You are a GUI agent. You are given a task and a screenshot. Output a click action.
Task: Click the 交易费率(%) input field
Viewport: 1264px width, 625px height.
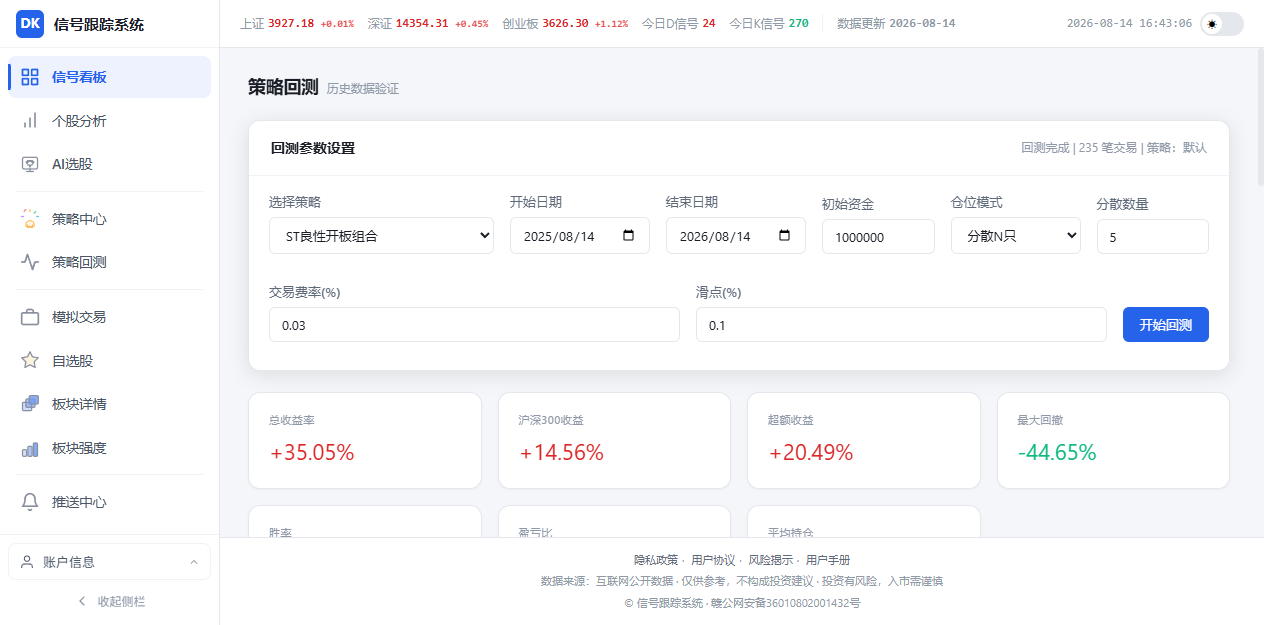474,325
